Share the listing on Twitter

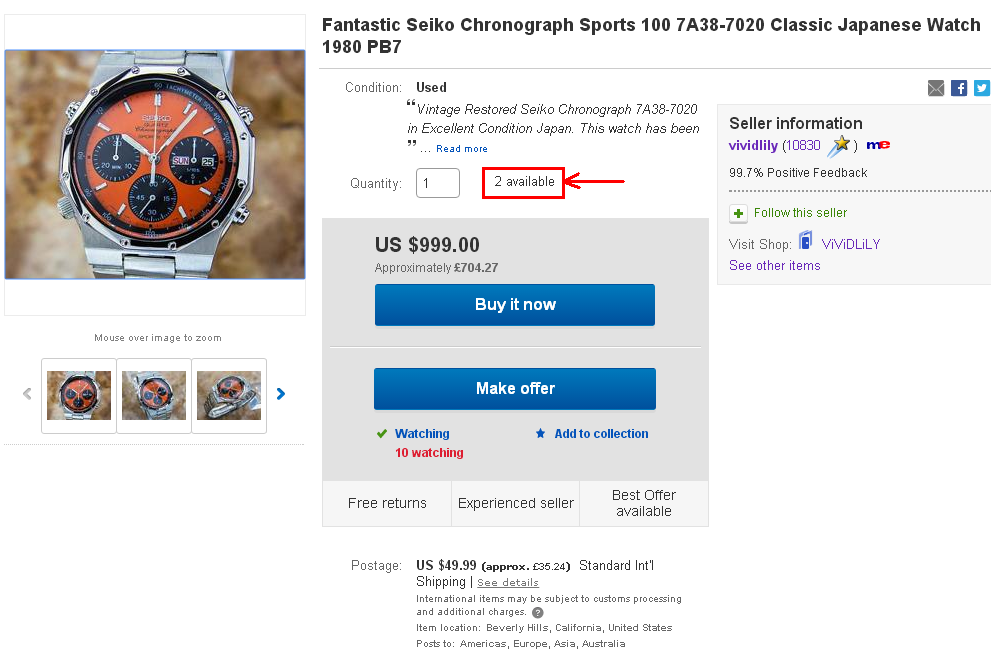(x=981, y=88)
